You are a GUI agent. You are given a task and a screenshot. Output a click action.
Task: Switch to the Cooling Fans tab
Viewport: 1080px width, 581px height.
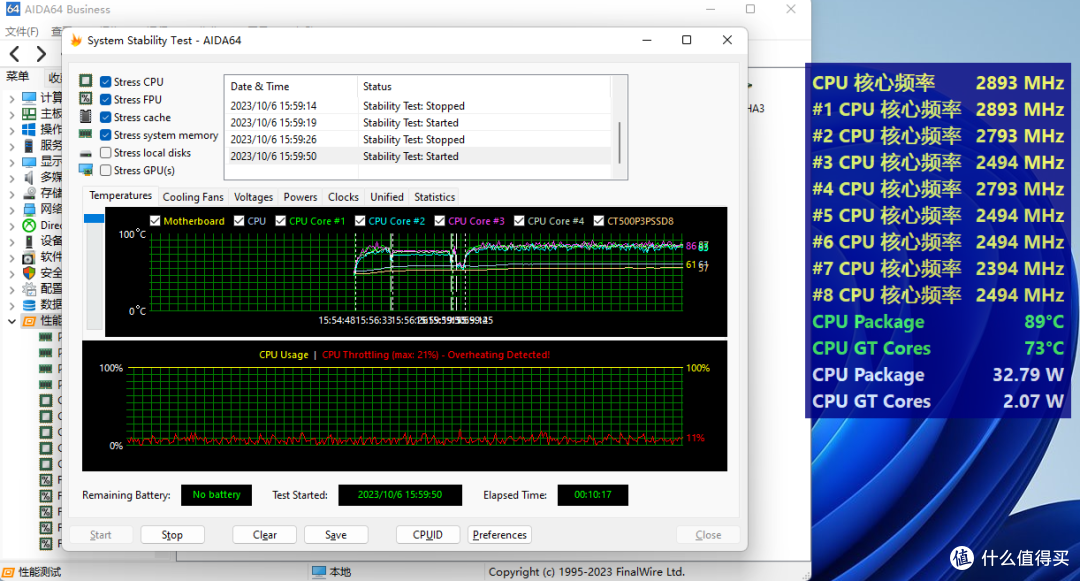tap(193, 197)
